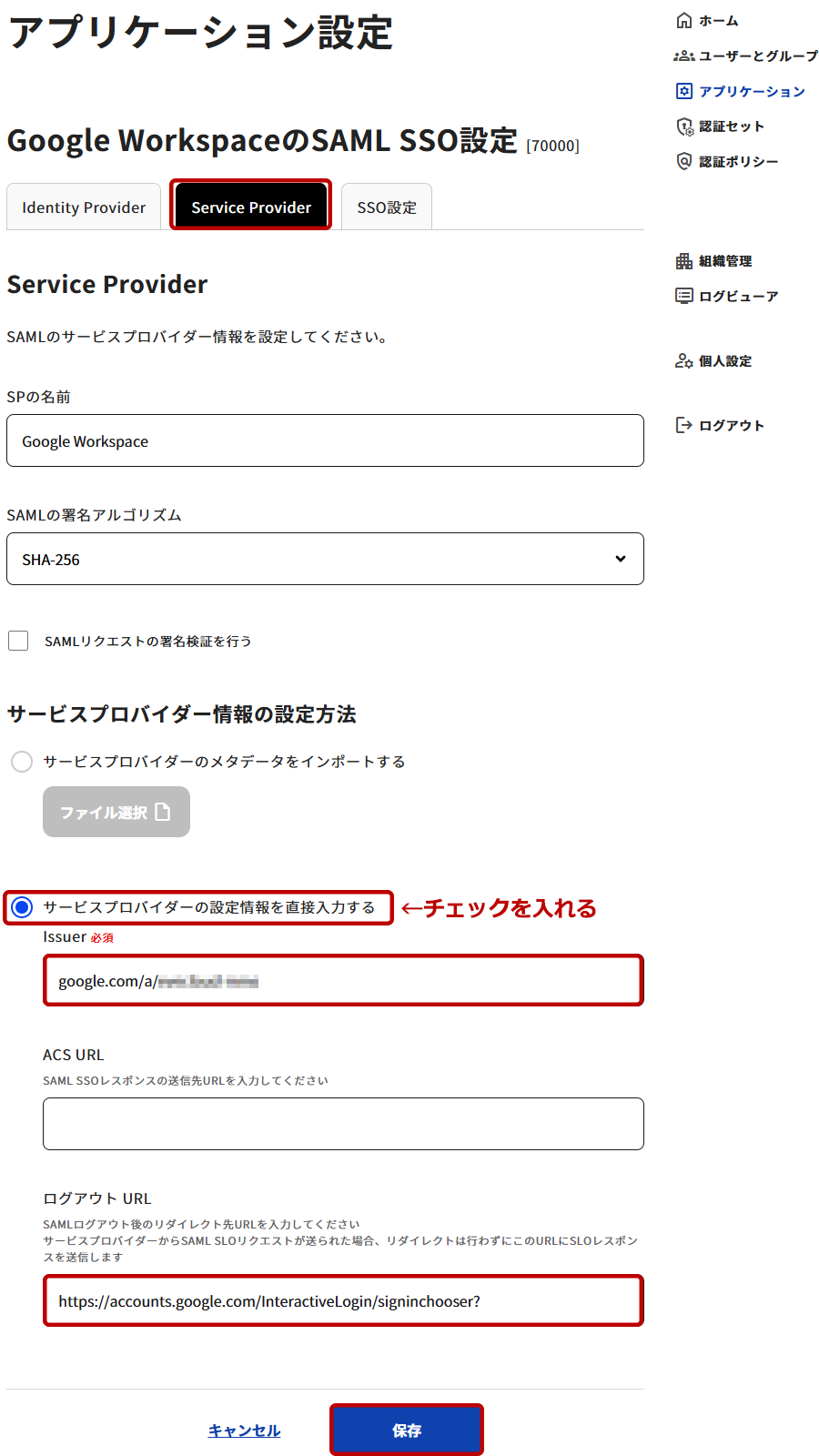Select direct input of service provider settings

[22, 907]
